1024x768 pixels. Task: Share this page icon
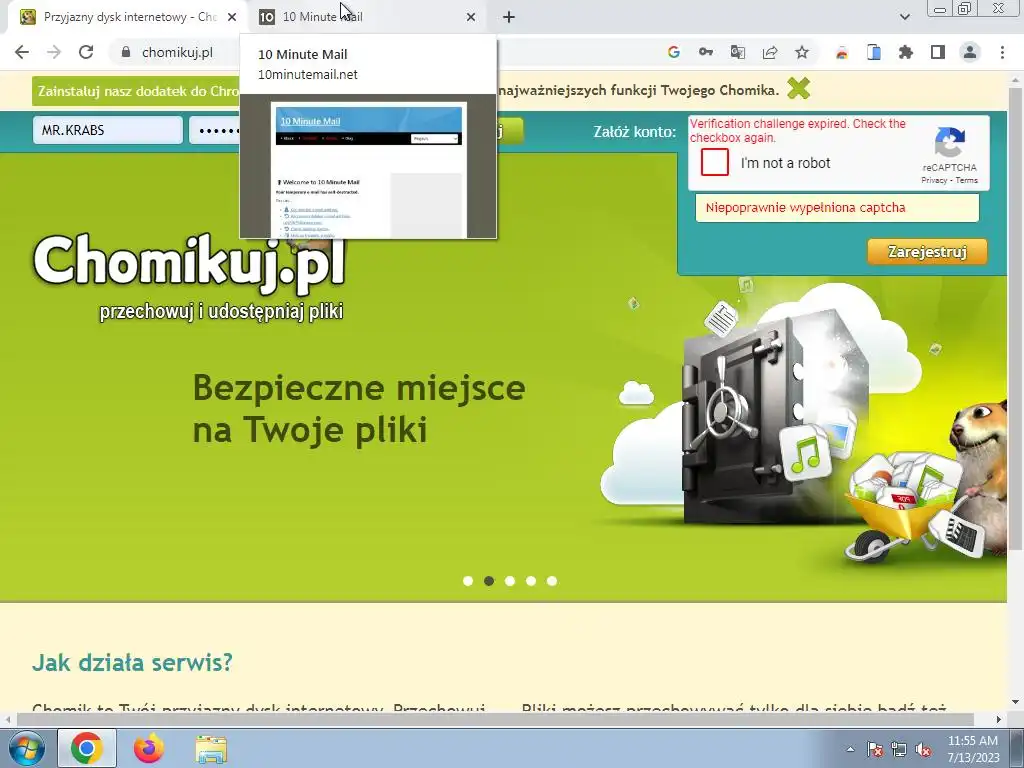pyautogui.click(x=770, y=52)
